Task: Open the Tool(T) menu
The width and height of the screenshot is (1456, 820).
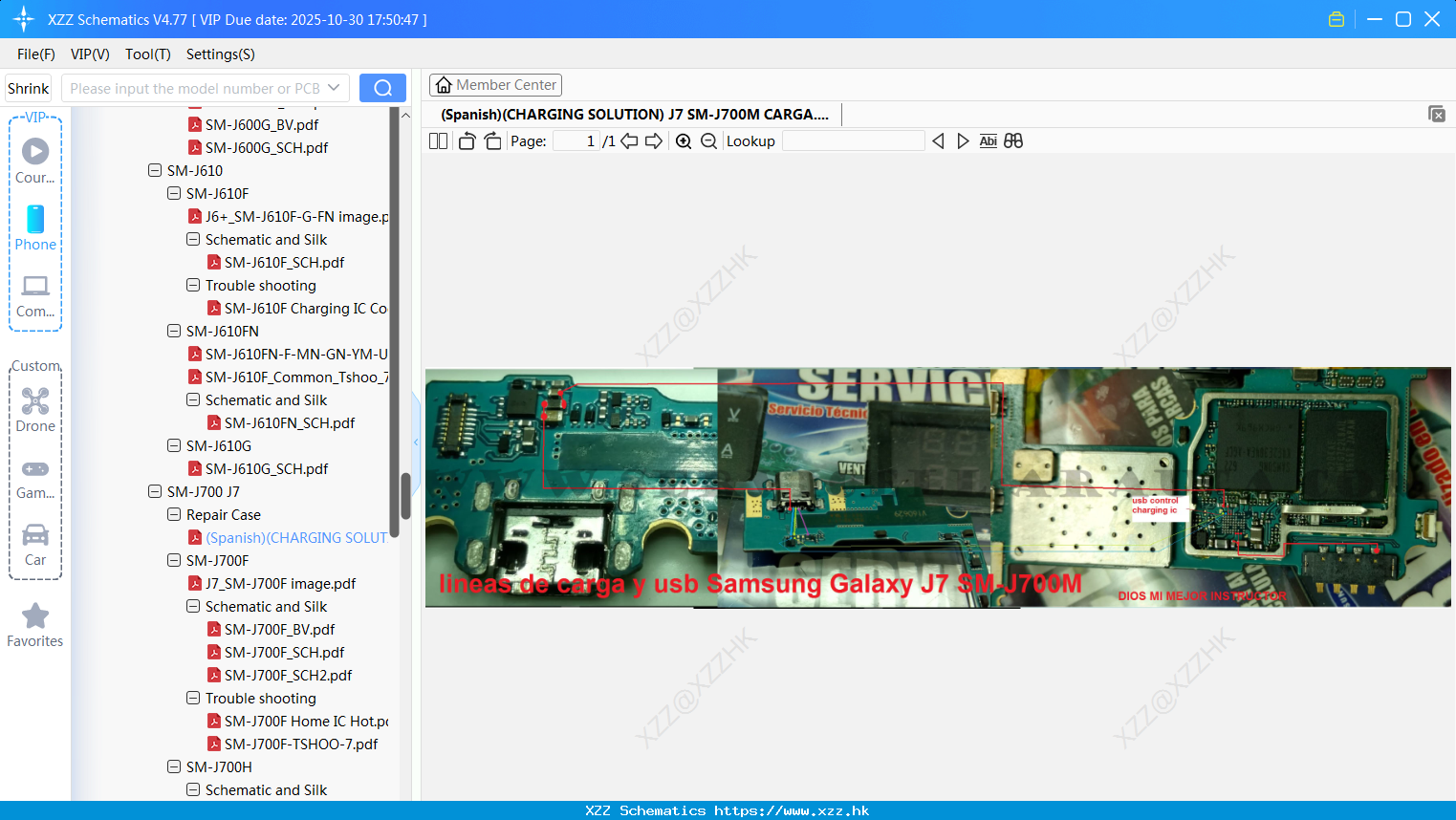Action: (148, 54)
